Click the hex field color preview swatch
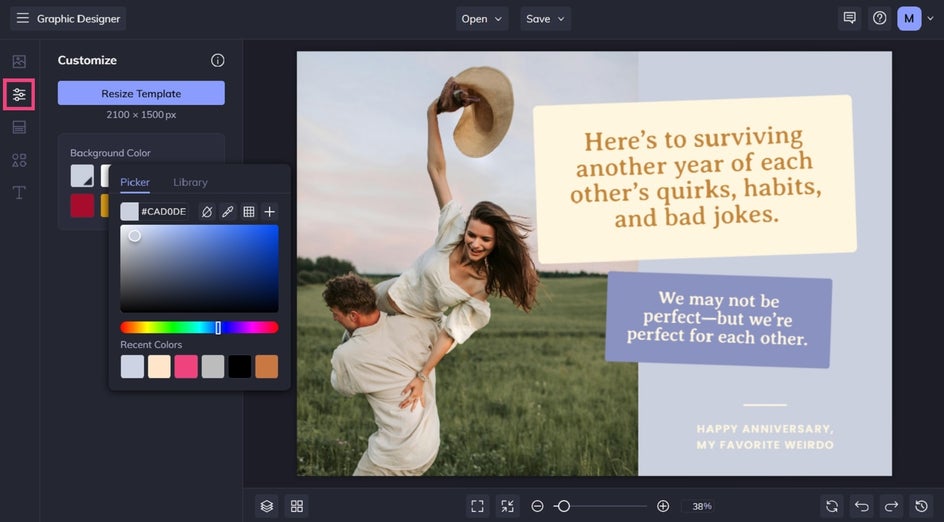 click(x=129, y=212)
